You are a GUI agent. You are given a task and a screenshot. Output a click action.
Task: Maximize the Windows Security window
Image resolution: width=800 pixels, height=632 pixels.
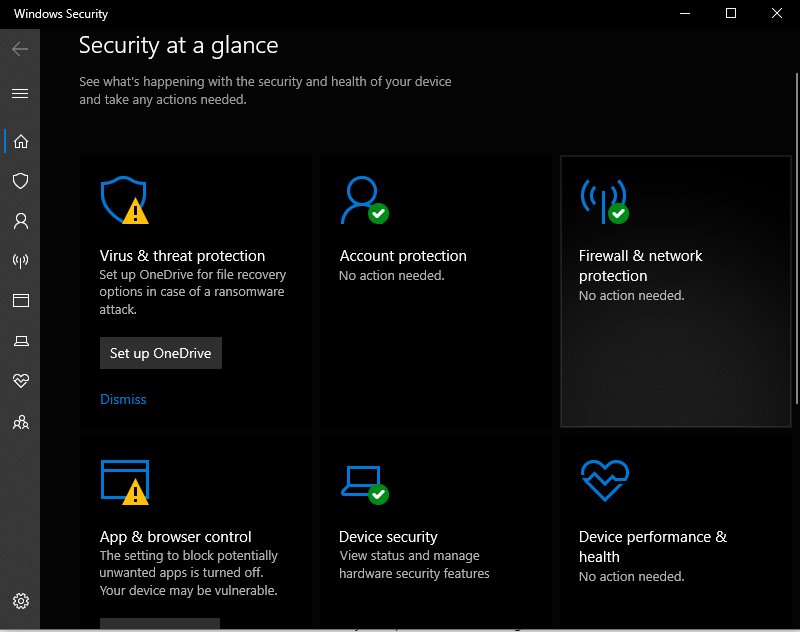click(731, 14)
